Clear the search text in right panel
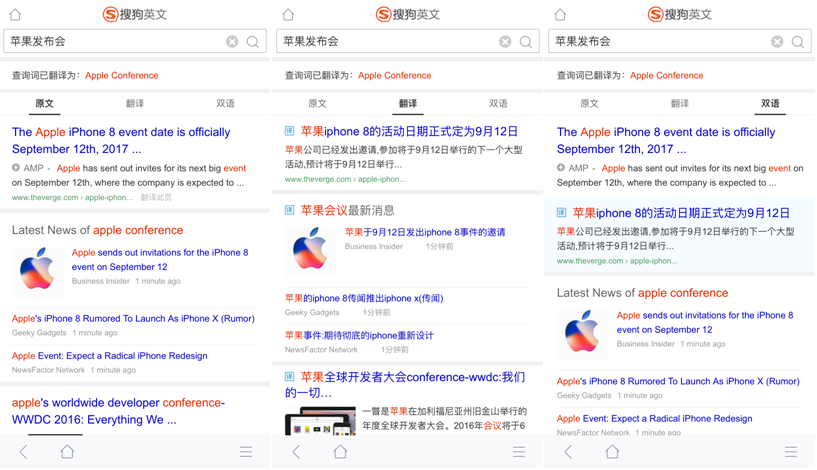817x470 pixels. [x=777, y=42]
